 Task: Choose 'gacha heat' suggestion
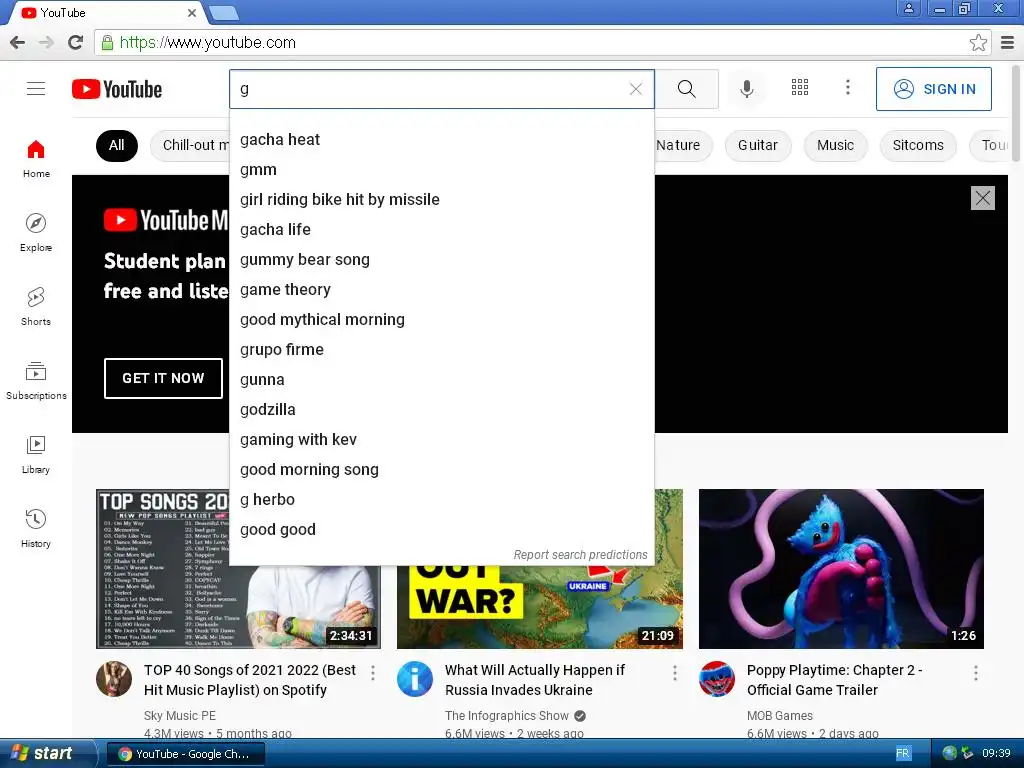pyautogui.click(x=441, y=140)
